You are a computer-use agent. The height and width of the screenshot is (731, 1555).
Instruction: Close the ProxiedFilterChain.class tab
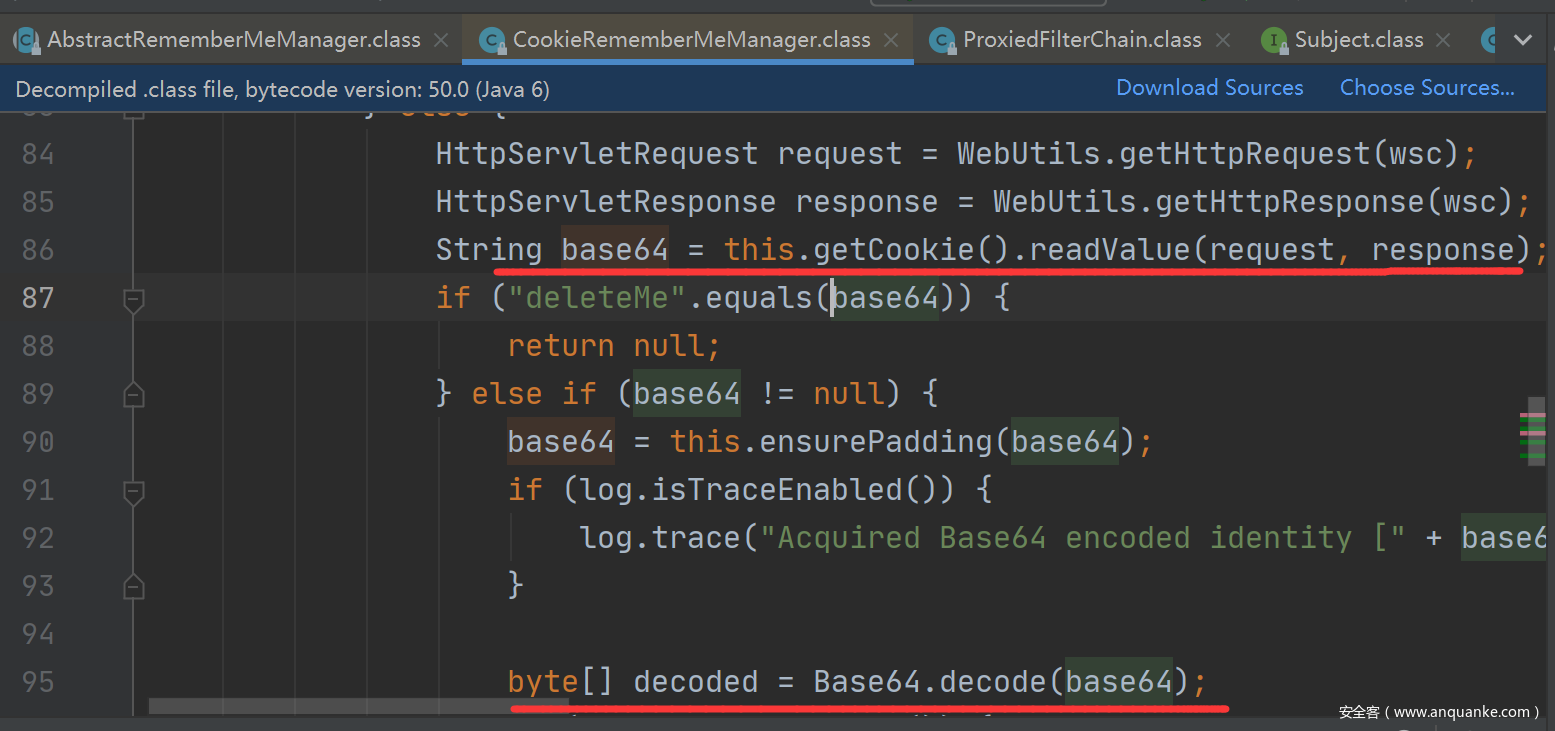pyautogui.click(x=1222, y=41)
